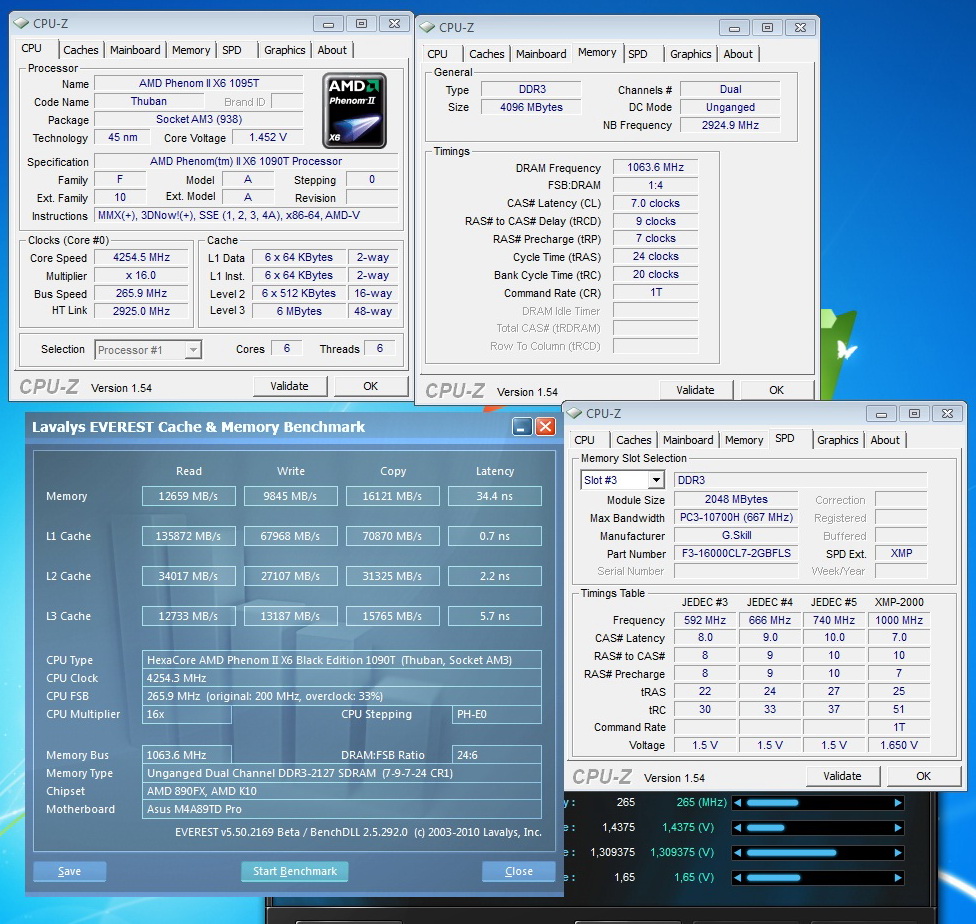976x924 pixels.
Task: Open the Processor #1 selection dropdown
Action: click(194, 350)
